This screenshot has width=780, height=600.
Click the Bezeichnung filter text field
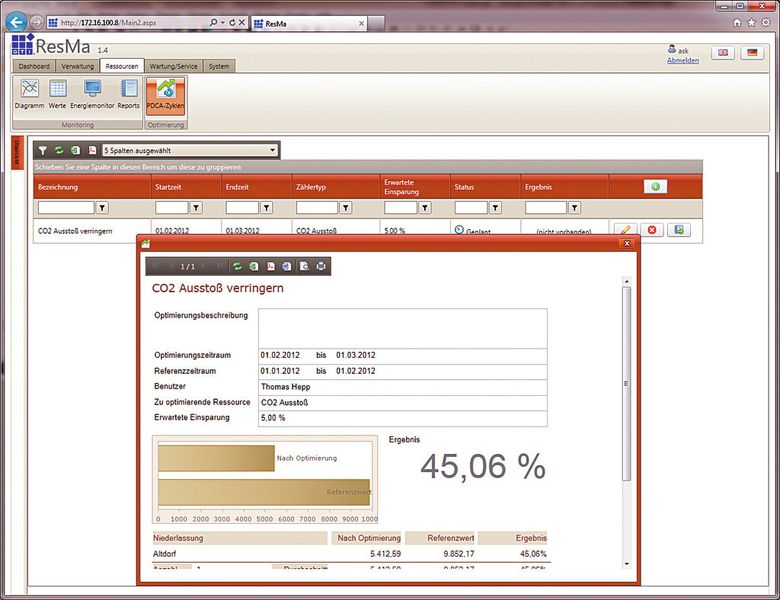[66, 207]
